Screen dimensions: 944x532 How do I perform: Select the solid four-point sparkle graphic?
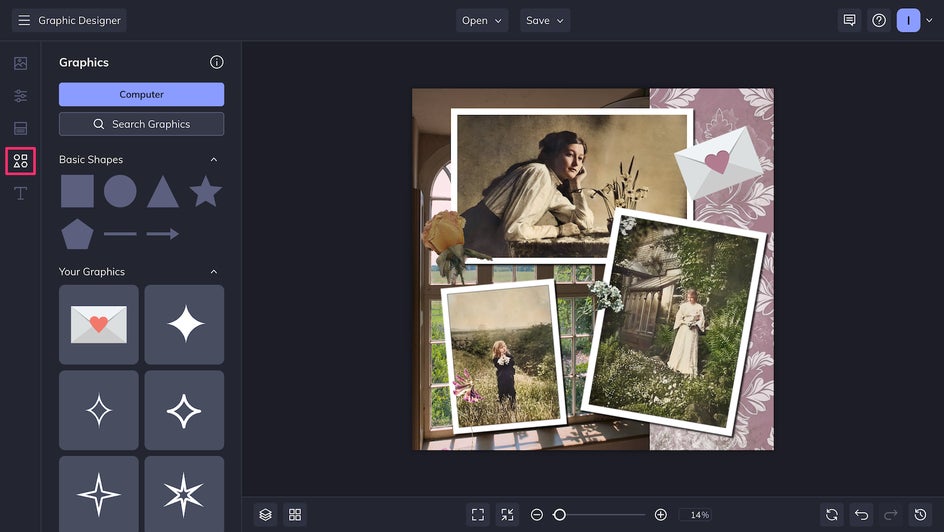pos(184,324)
